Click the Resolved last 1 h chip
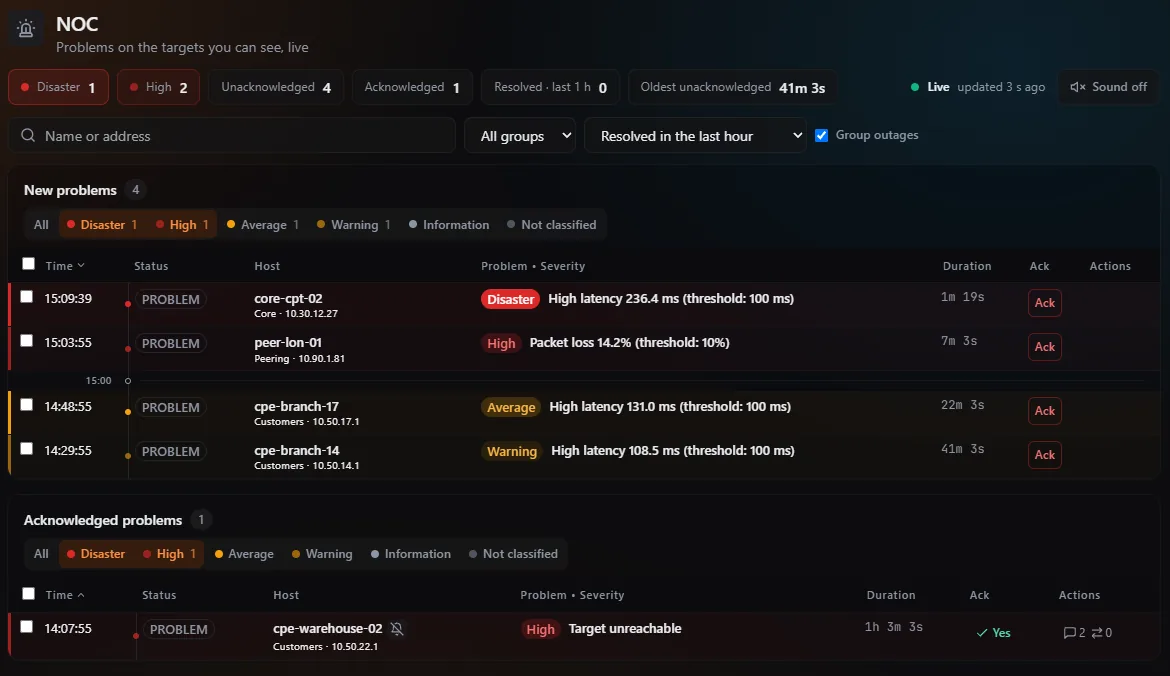The width and height of the screenshot is (1170, 676). pos(550,87)
